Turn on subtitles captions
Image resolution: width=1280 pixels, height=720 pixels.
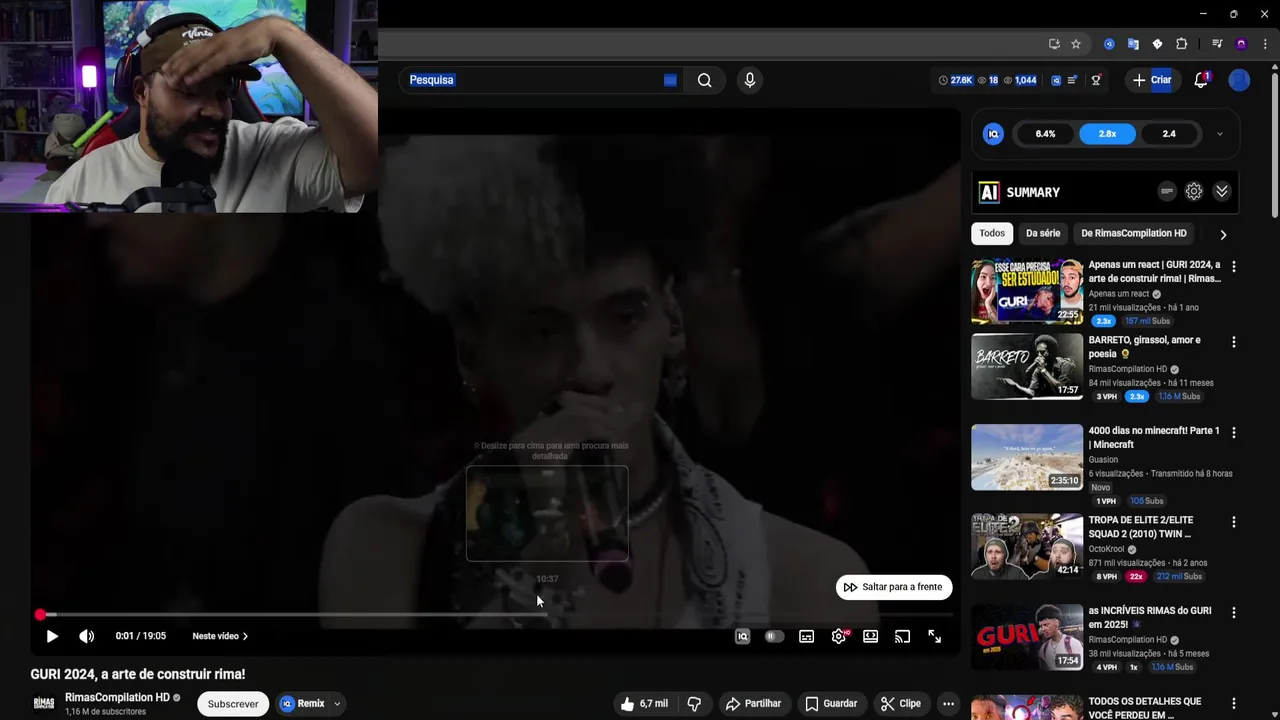tap(806, 636)
